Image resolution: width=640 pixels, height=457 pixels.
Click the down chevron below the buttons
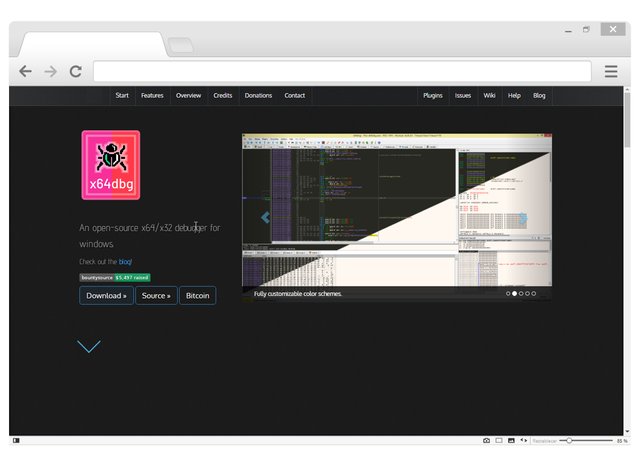89,346
